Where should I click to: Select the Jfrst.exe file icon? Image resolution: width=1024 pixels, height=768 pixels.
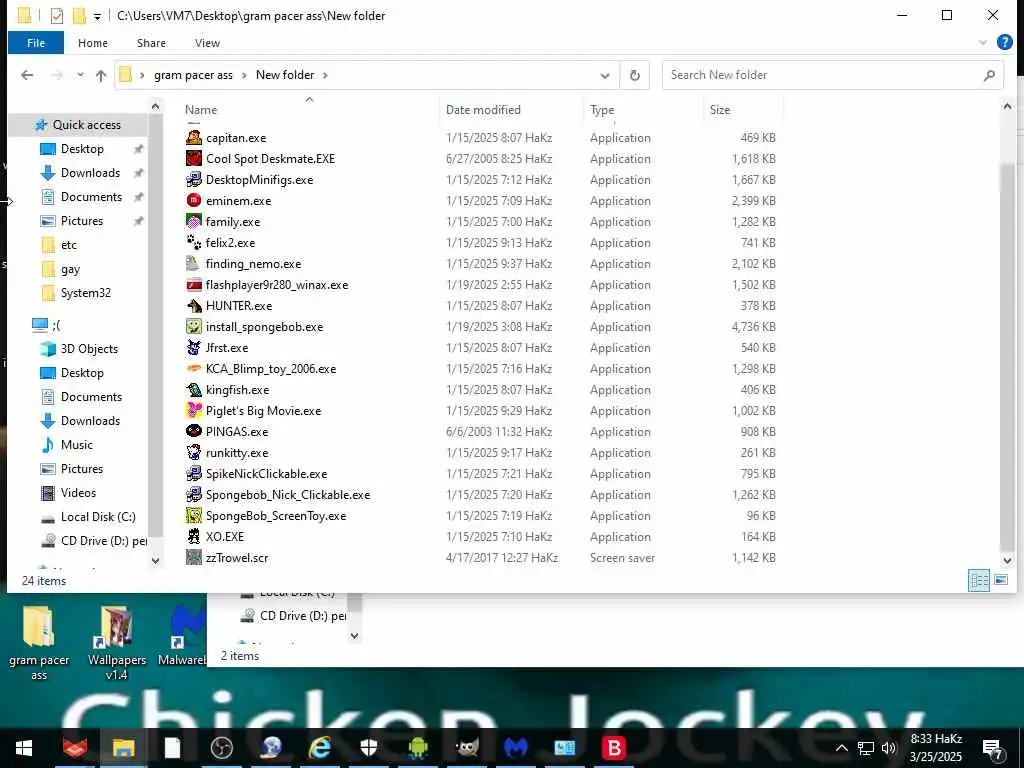tap(193, 347)
